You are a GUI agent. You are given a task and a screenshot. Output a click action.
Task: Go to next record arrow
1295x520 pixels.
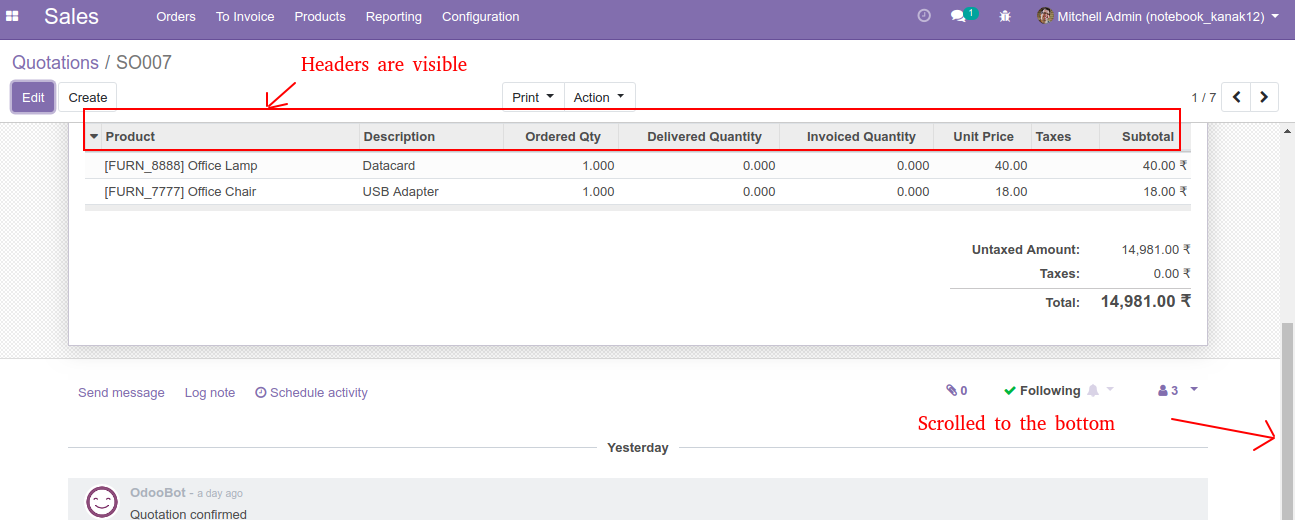(x=1265, y=97)
